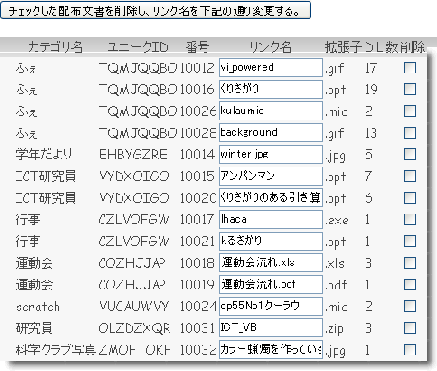
Task: Click the カテゴリ名 column header
Action: (x=55, y=47)
